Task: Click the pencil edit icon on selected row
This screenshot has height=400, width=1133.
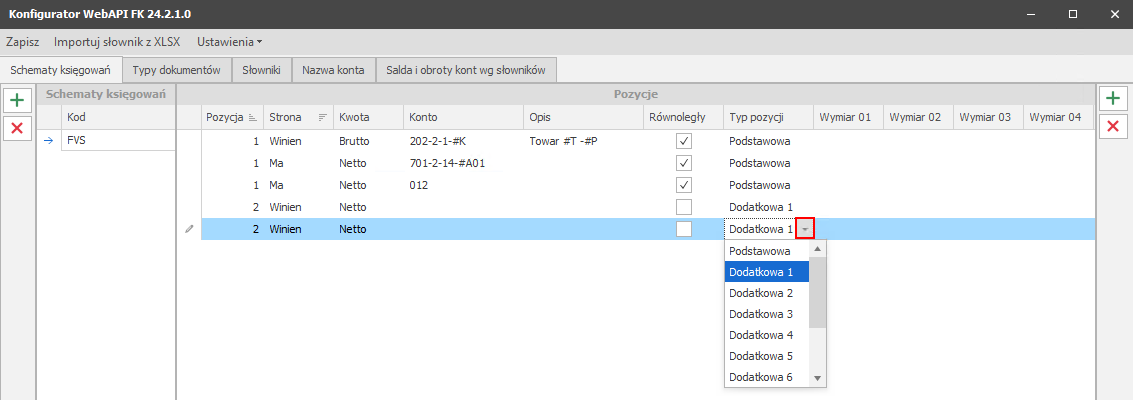Action: tap(189, 229)
